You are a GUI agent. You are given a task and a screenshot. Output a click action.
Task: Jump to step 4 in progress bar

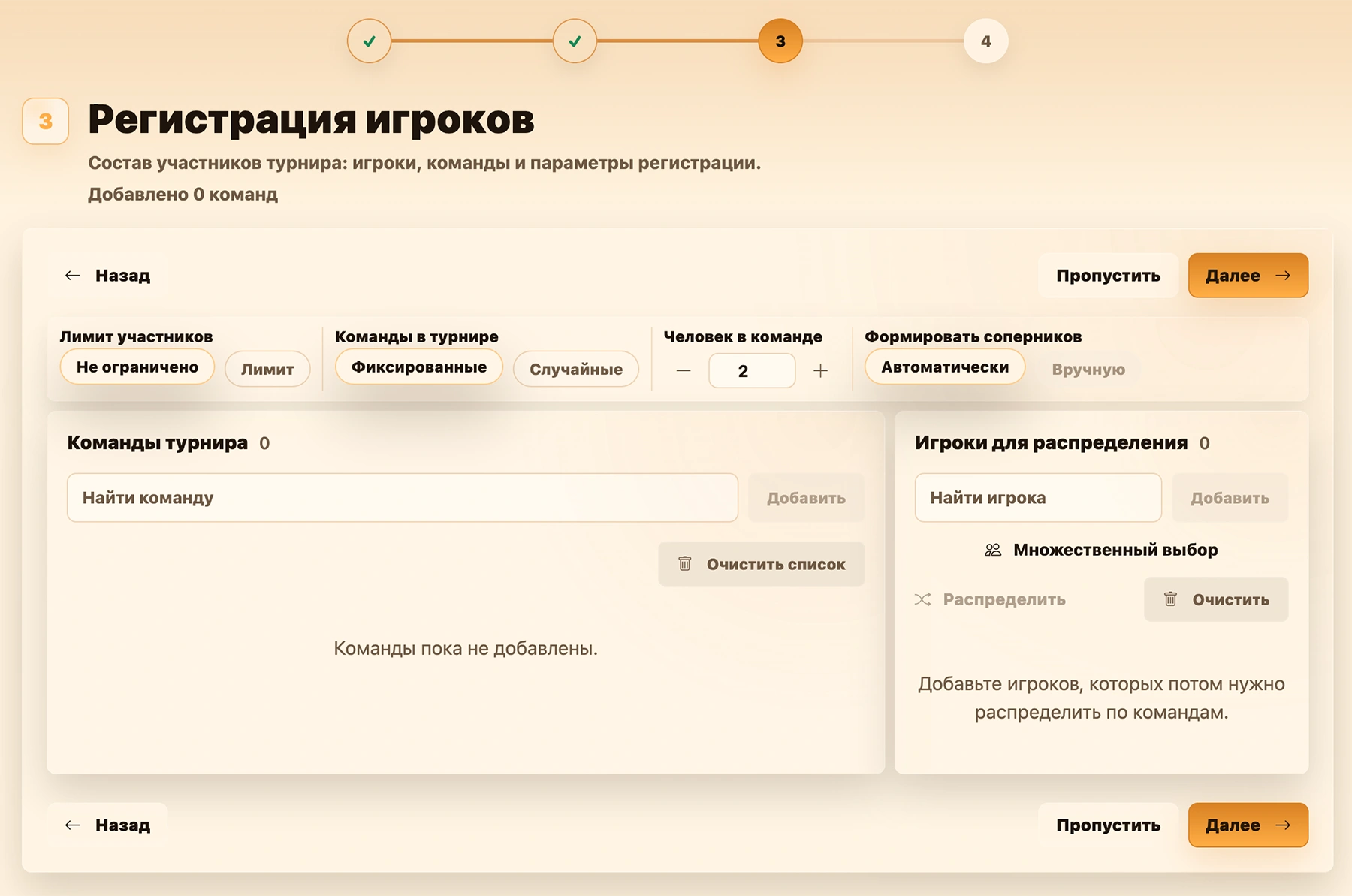986,41
